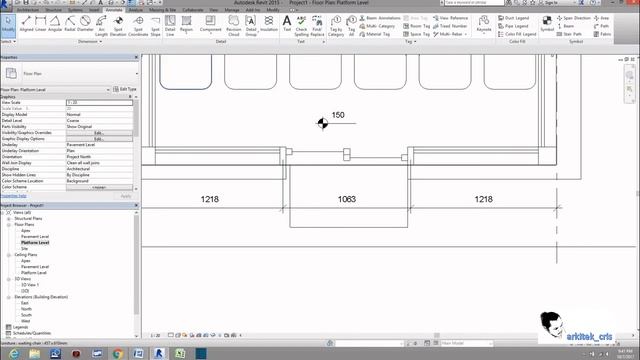
Task: Select the Revision Cloud tool
Action: click(x=234, y=26)
